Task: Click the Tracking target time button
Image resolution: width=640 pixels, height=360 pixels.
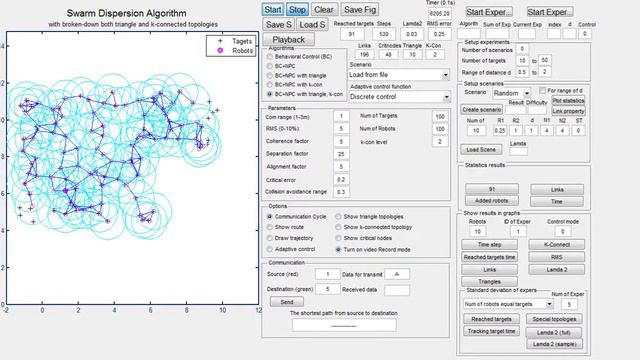Action: tap(491, 331)
